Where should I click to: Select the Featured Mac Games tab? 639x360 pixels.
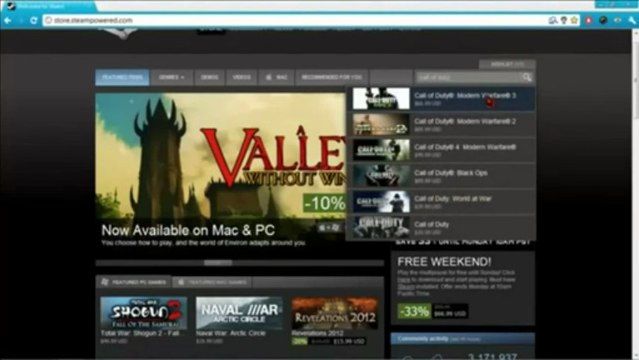point(212,282)
